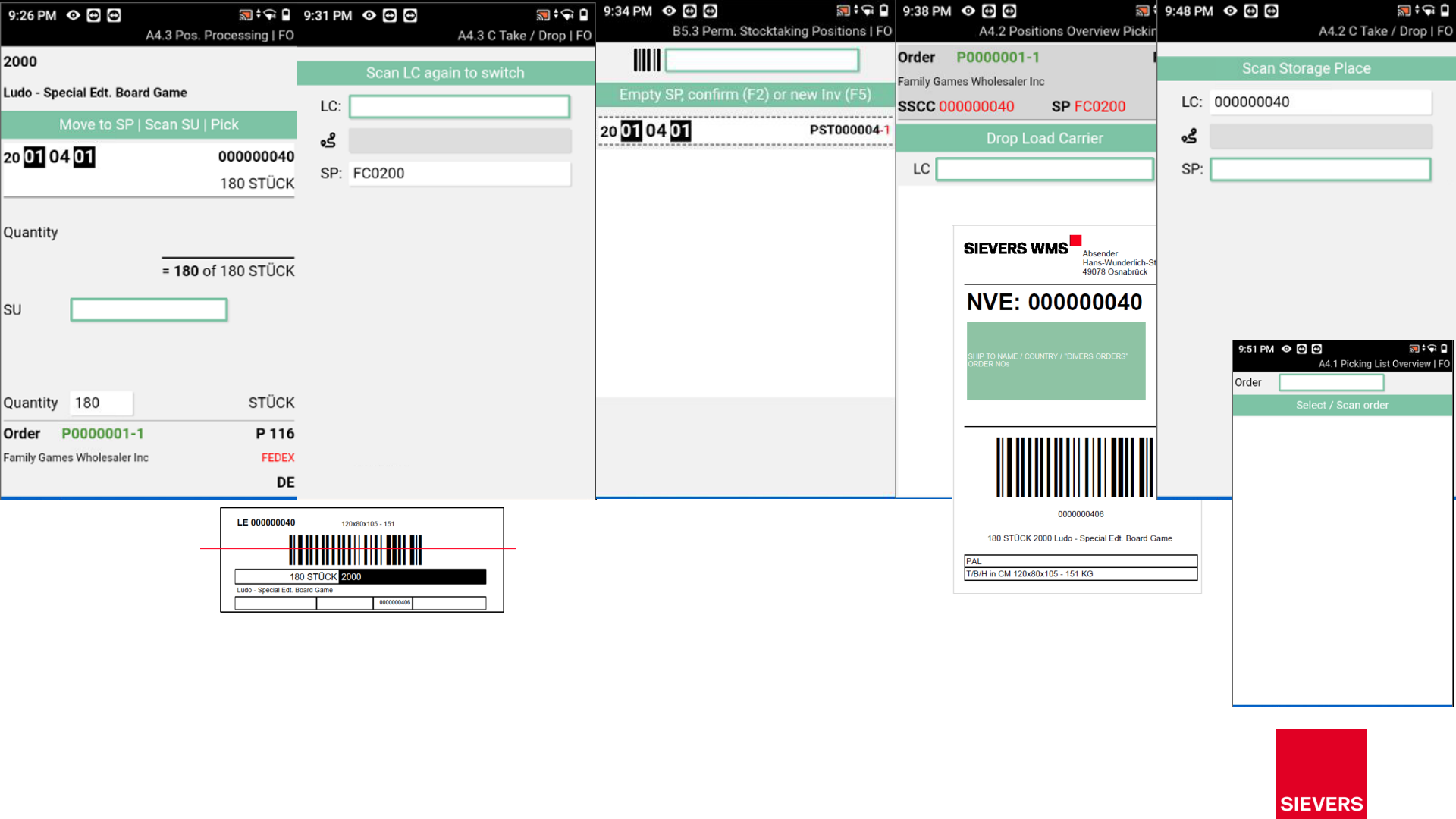
Task: Select stocktaking position PST000004-1
Action: click(x=745, y=130)
